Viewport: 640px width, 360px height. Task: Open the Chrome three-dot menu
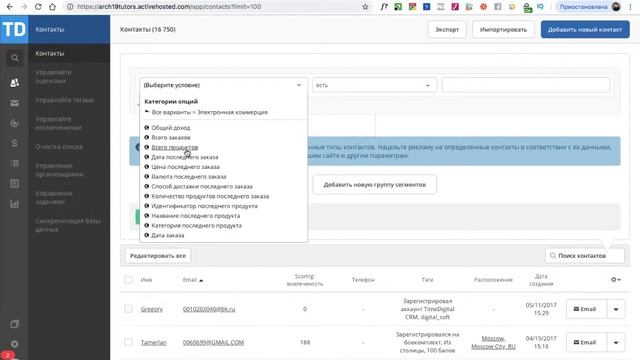[631, 7]
